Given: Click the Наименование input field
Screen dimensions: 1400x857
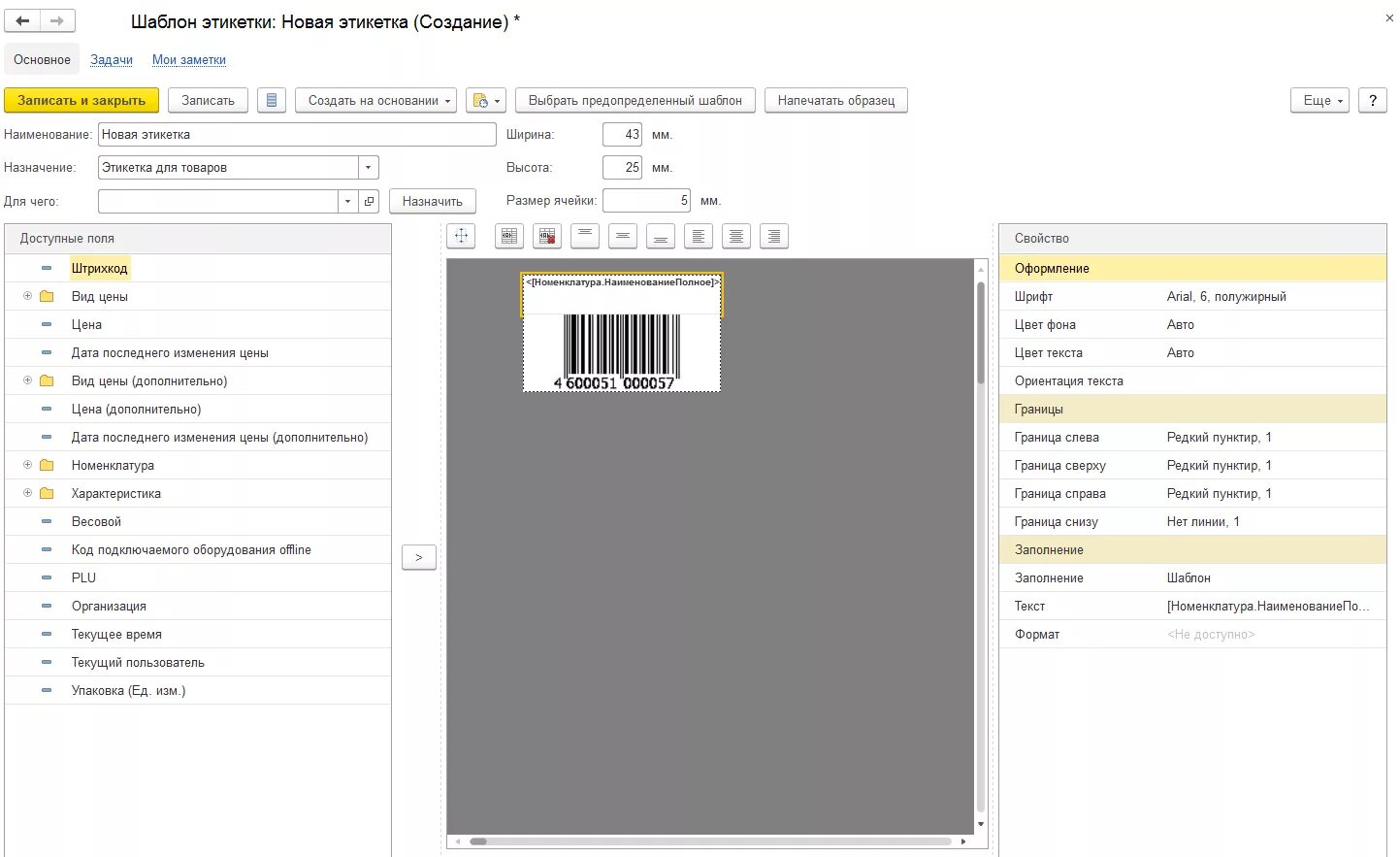Looking at the screenshot, I should click(x=297, y=135).
